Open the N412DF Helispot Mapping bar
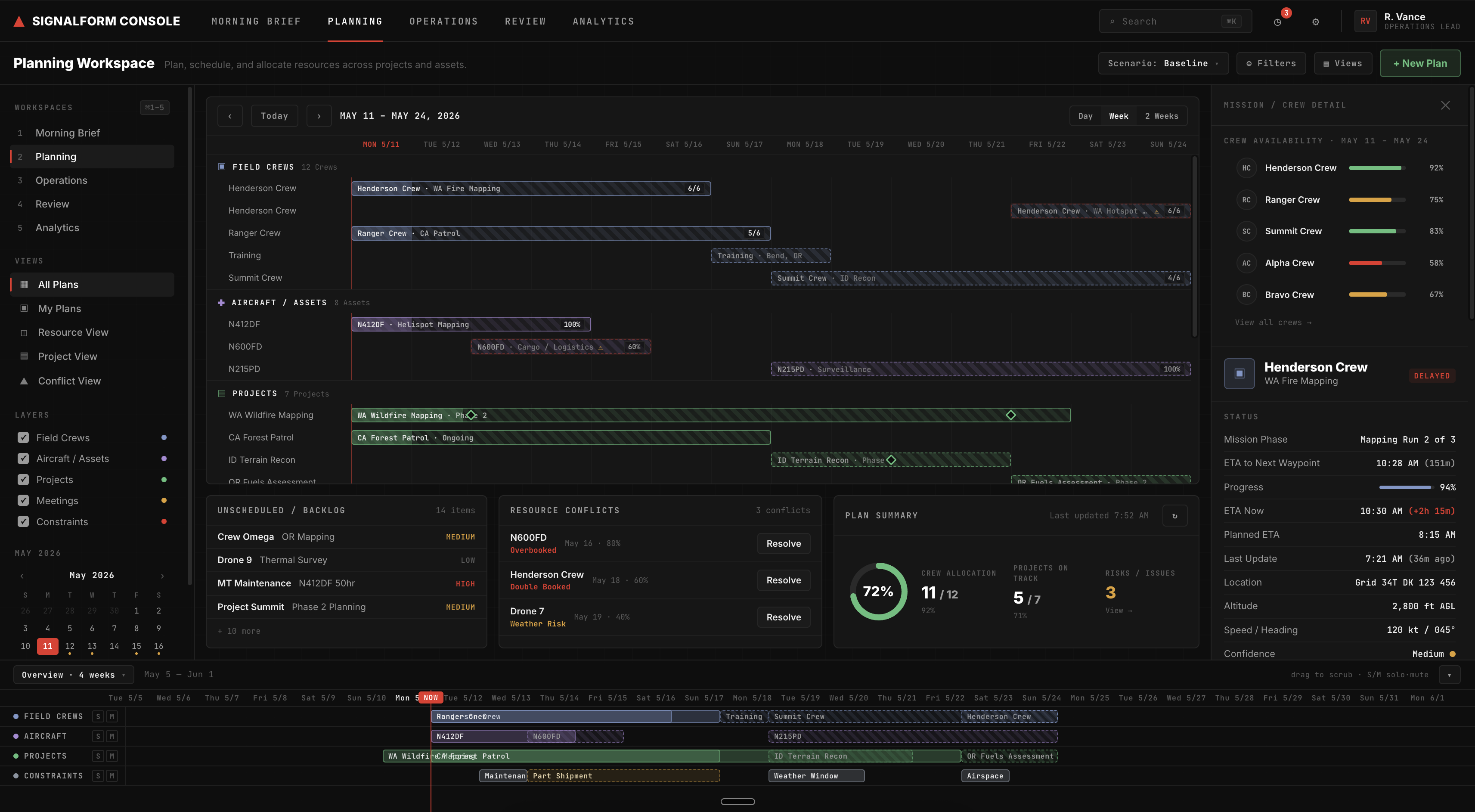This screenshot has height=812, width=1475. tap(471, 325)
